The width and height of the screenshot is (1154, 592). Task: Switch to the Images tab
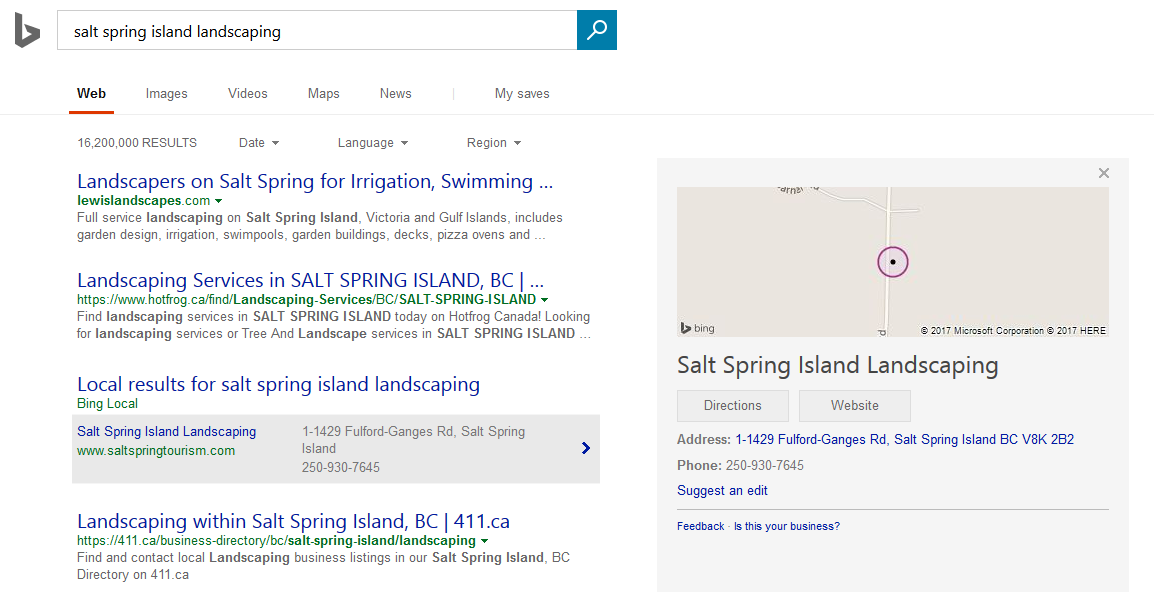(167, 93)
